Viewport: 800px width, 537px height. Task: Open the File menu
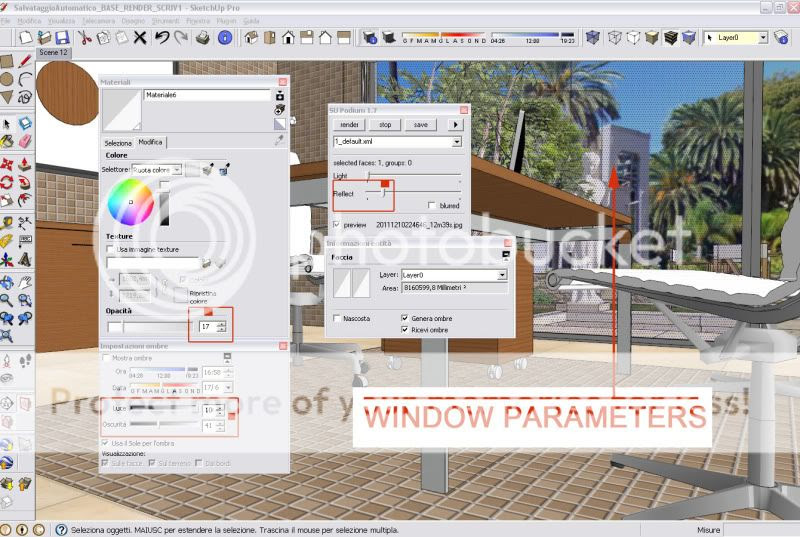(5, 21)
